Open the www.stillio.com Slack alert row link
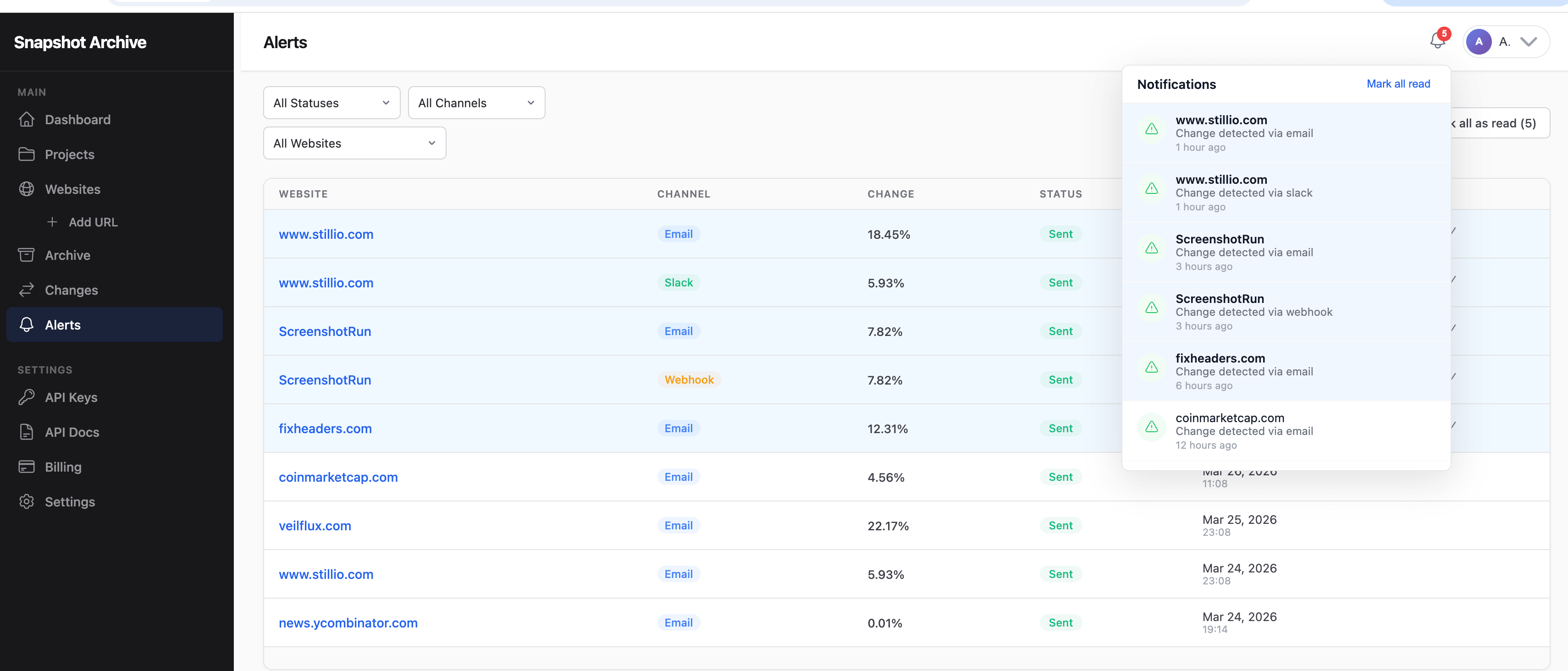The width and height of the screenshot is (1568, 671). click(x=326, y=283)
